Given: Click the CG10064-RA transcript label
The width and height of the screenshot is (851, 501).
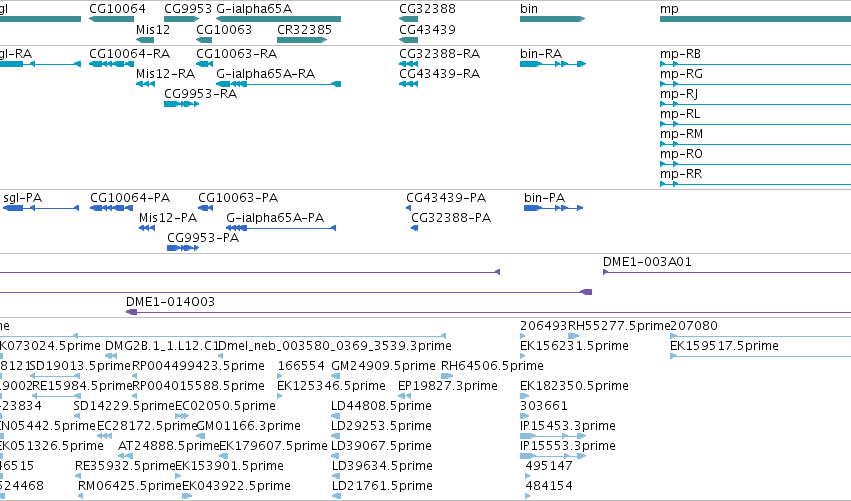Looking at the screenshot, I should click(129, 54).
